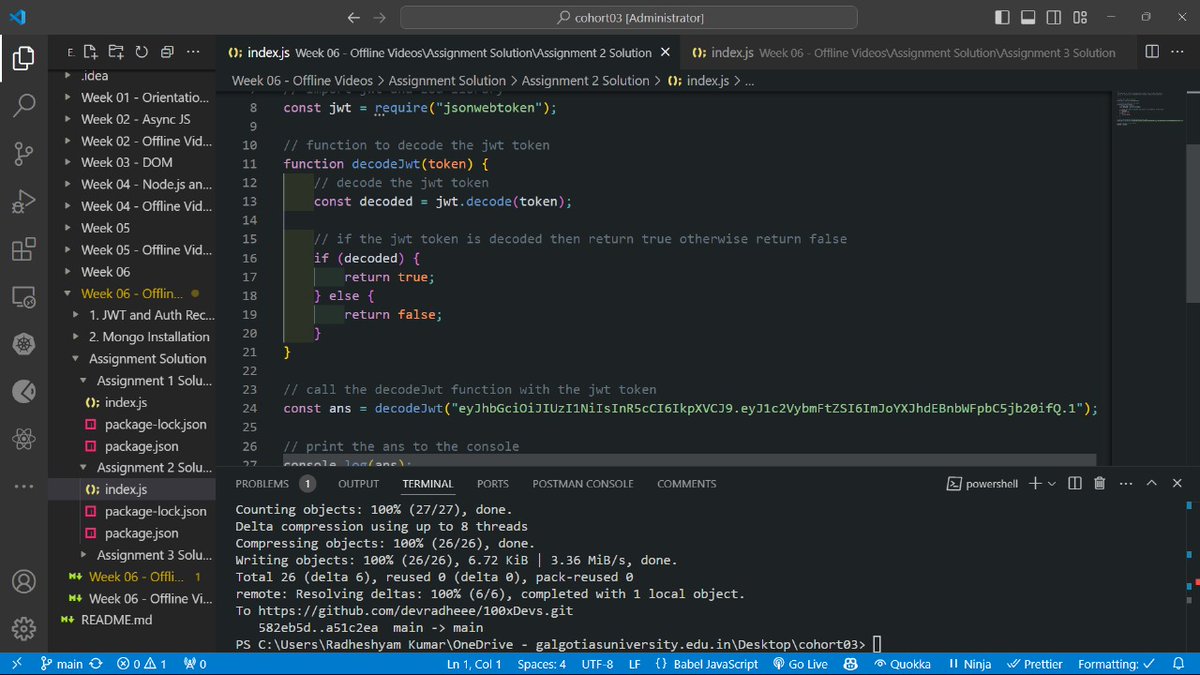Click New File icon in Explorer header

[91, 52]
